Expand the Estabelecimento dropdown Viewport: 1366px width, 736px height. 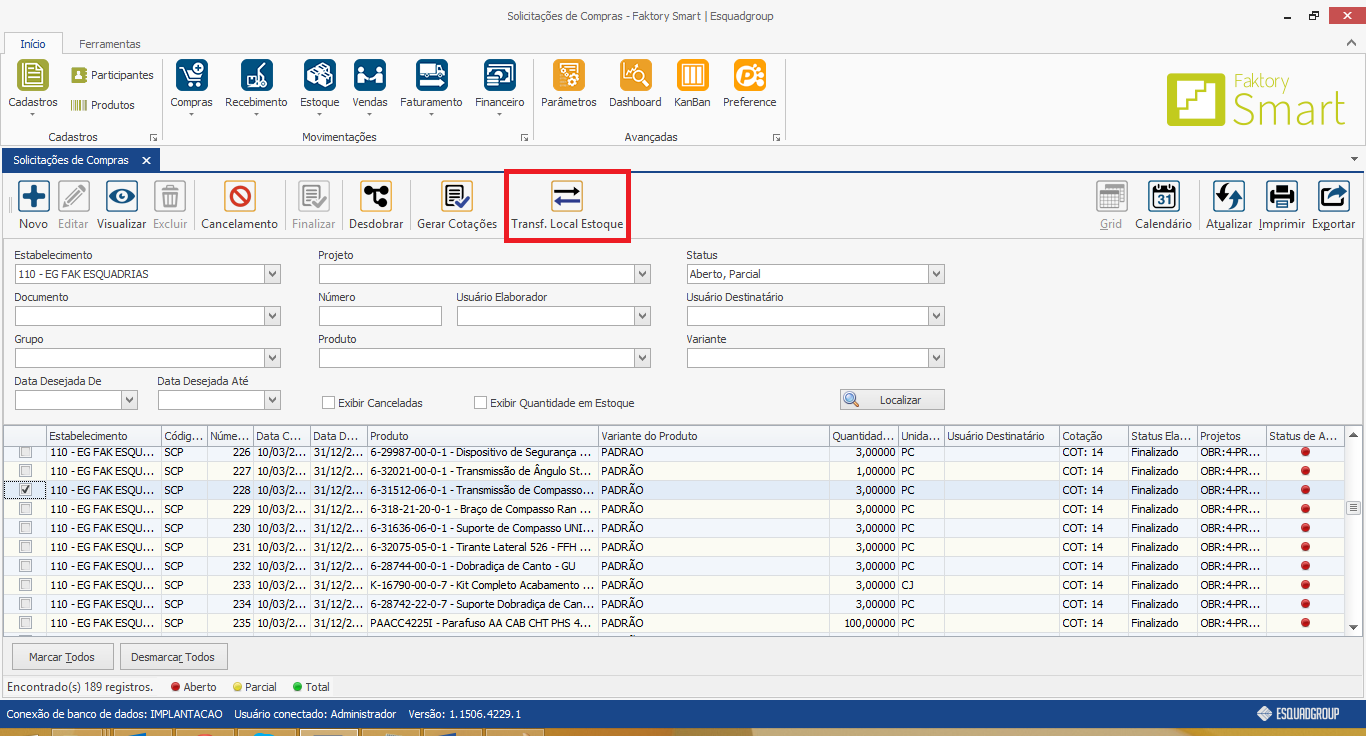(x=272, y=274)
